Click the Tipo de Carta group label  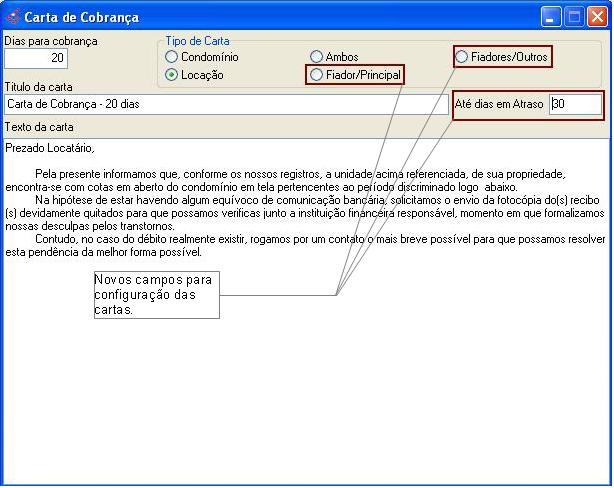[x=197, y=42]
